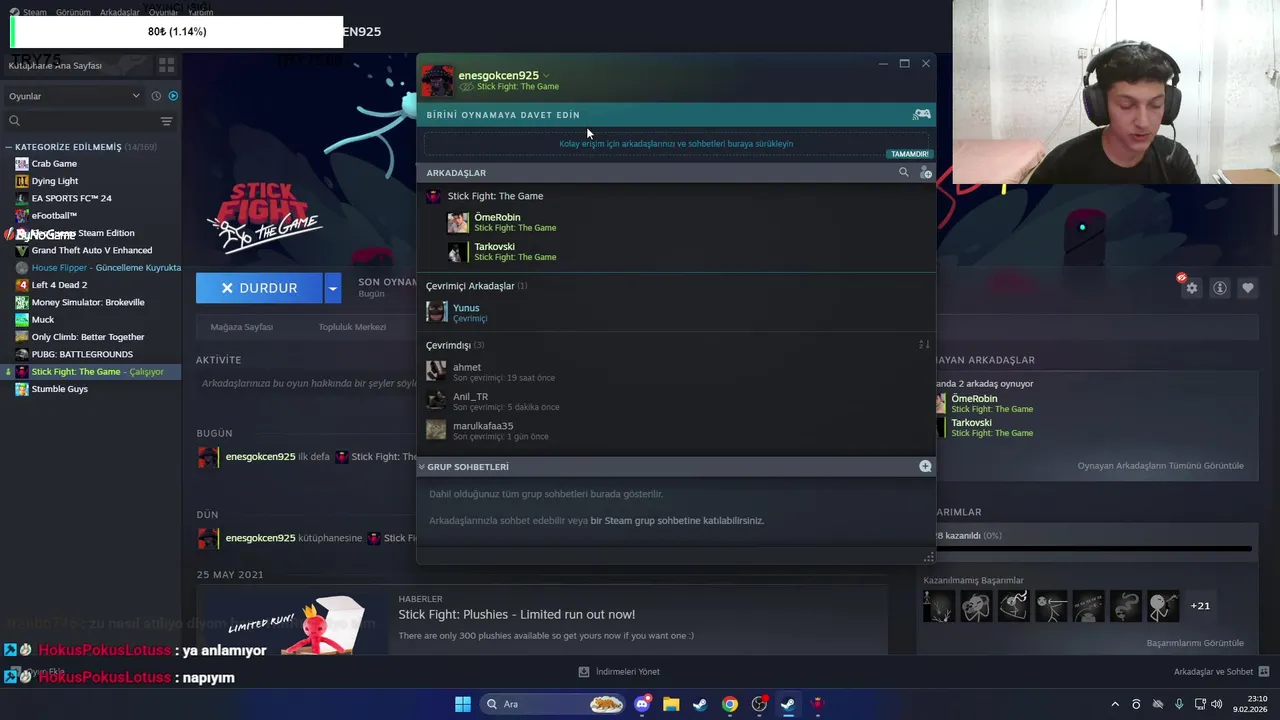Open chat with Yunus
Viewport: 1280px width, 720px height.
[x=675, y=312]
